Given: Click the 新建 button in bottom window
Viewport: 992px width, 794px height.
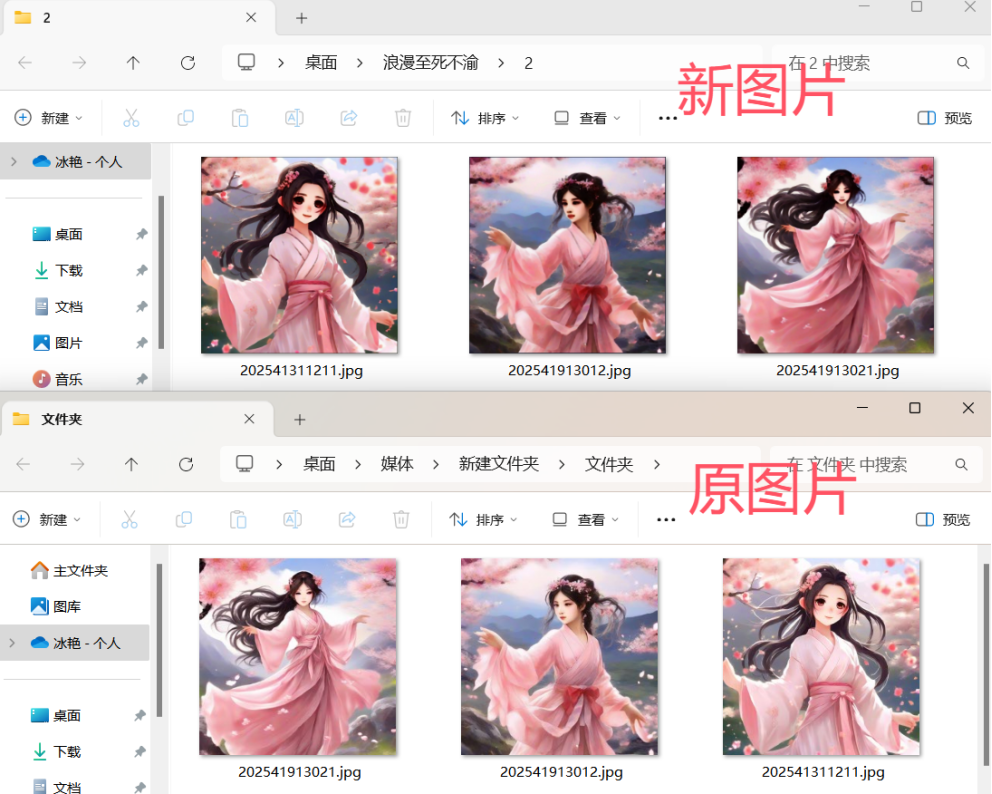Looking at the screenshot, I should (47, 519).
